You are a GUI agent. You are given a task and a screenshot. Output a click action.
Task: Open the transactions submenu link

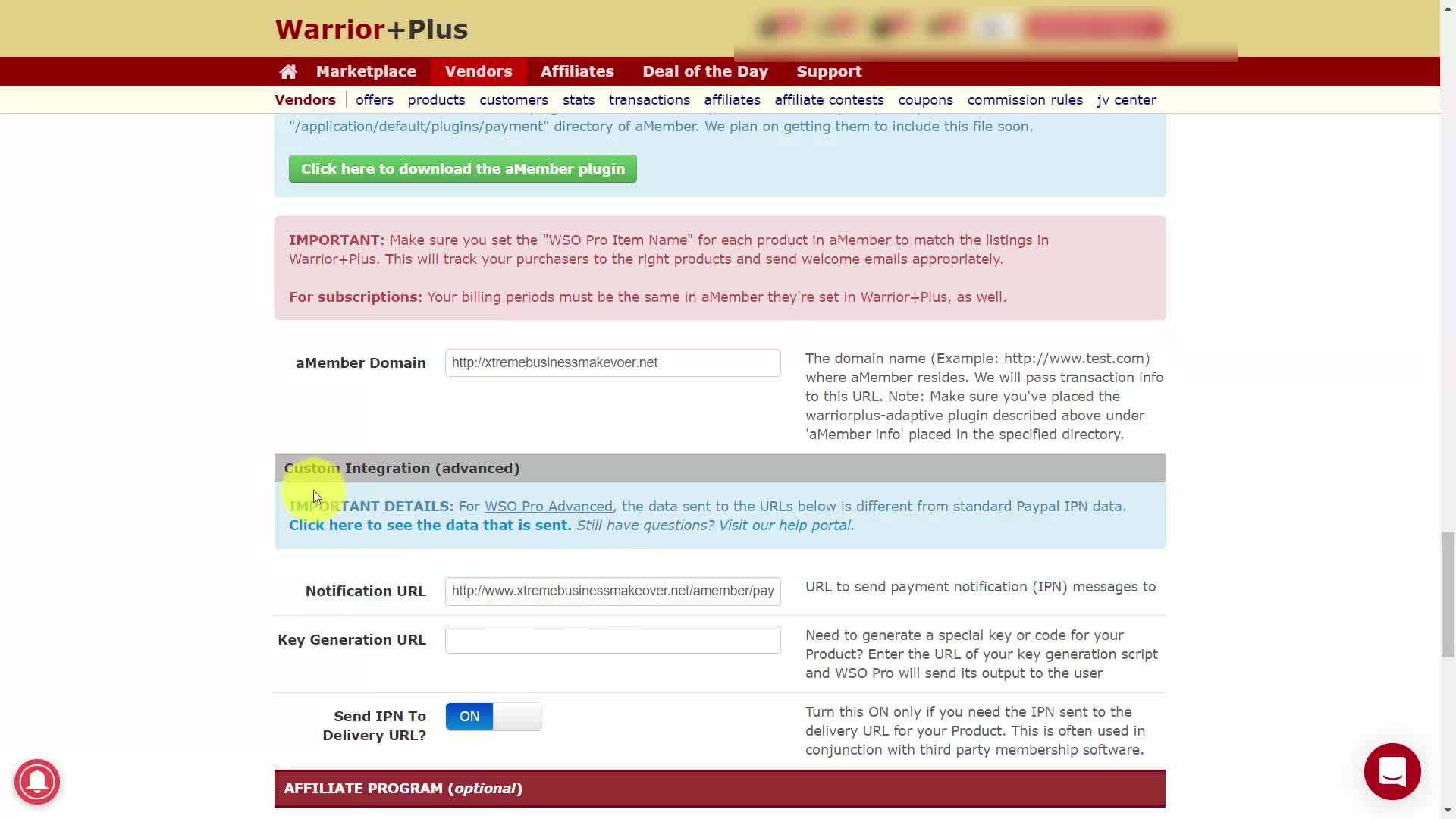[x=649, y=100]
